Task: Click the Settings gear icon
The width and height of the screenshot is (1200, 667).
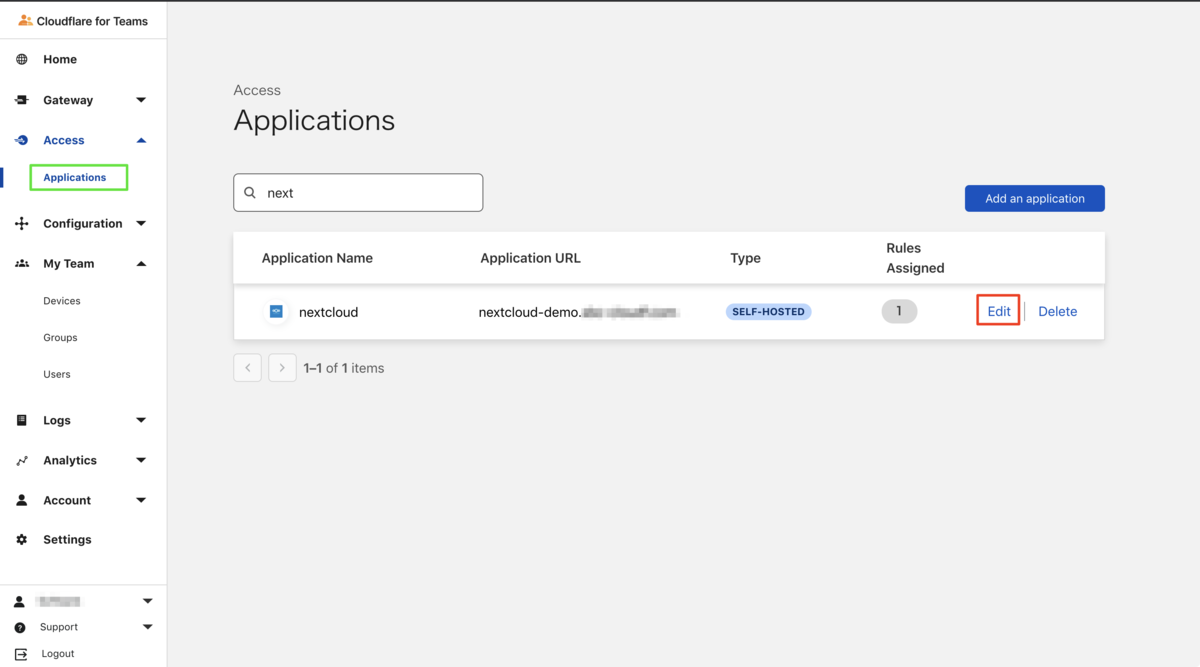Action: tap(22, 539)
